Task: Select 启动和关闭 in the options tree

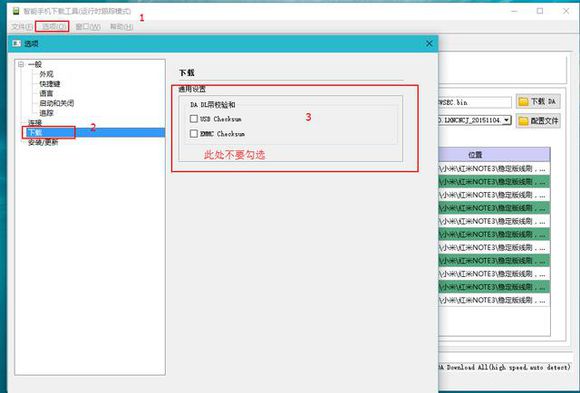Action: [57, 103]
